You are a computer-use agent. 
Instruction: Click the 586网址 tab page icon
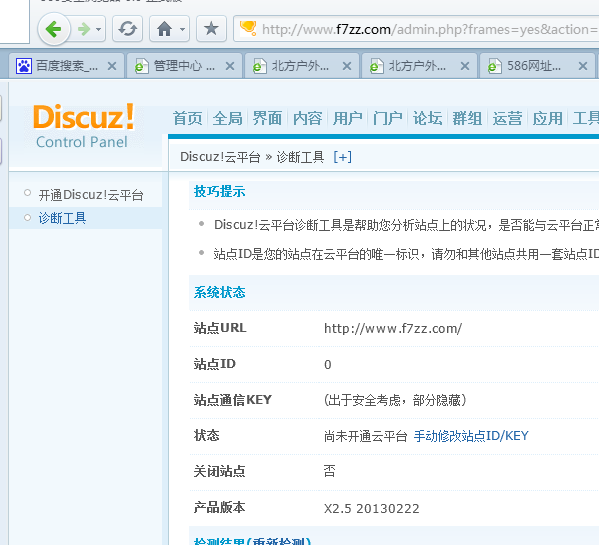[x=495, y=66]
